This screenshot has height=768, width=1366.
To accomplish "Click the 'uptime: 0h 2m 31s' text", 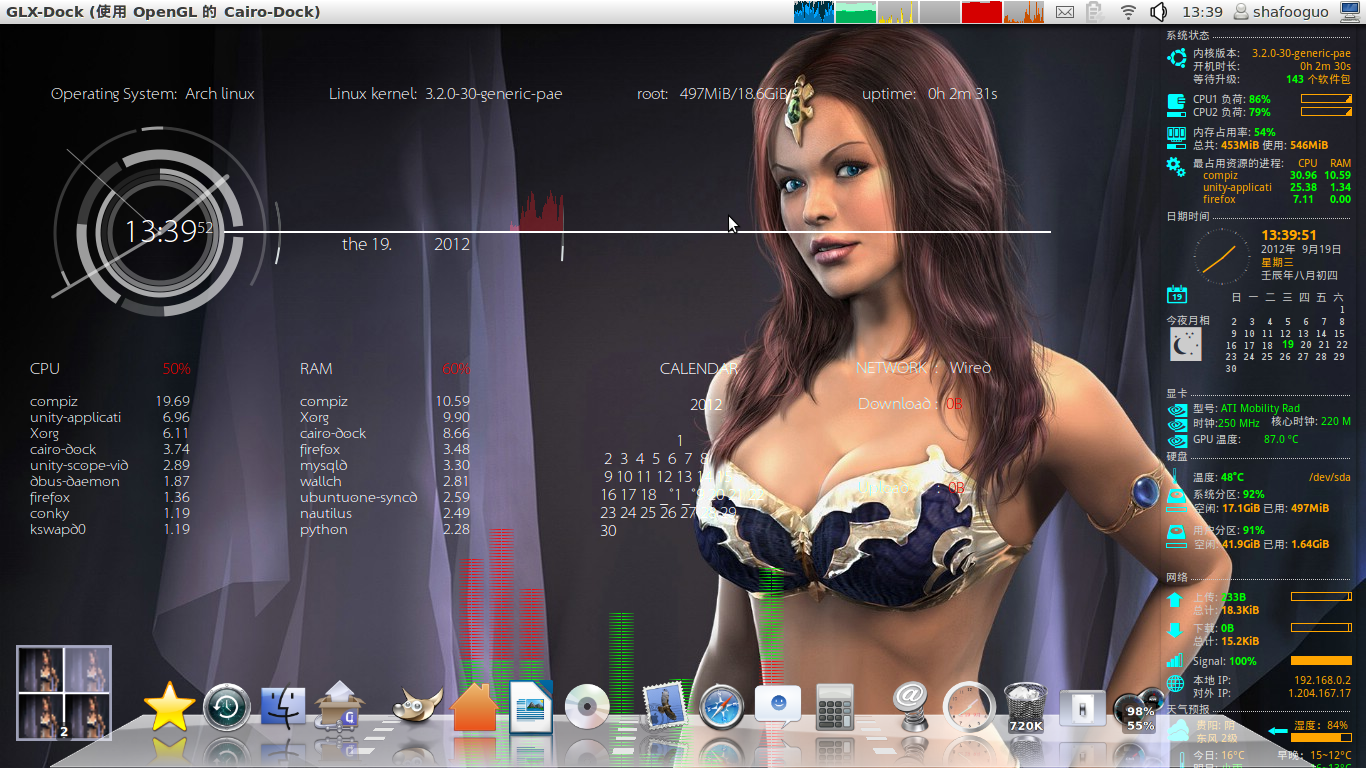I will point(930,94).
